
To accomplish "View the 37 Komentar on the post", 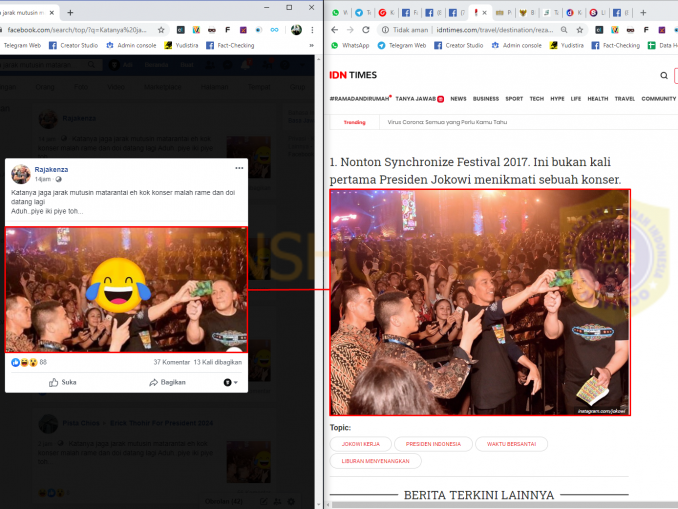I will pos(172,362).
